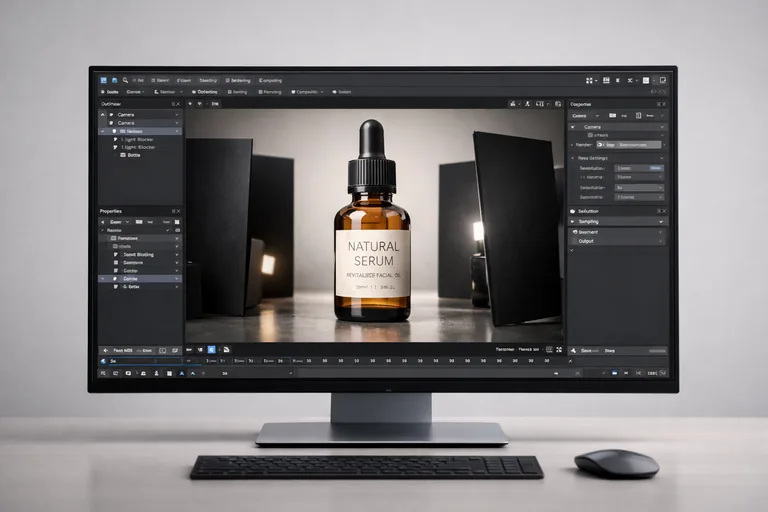768x512 pixels.
Task: Click the blue app logo icon in top toolbar
Action: click(103, 80)
